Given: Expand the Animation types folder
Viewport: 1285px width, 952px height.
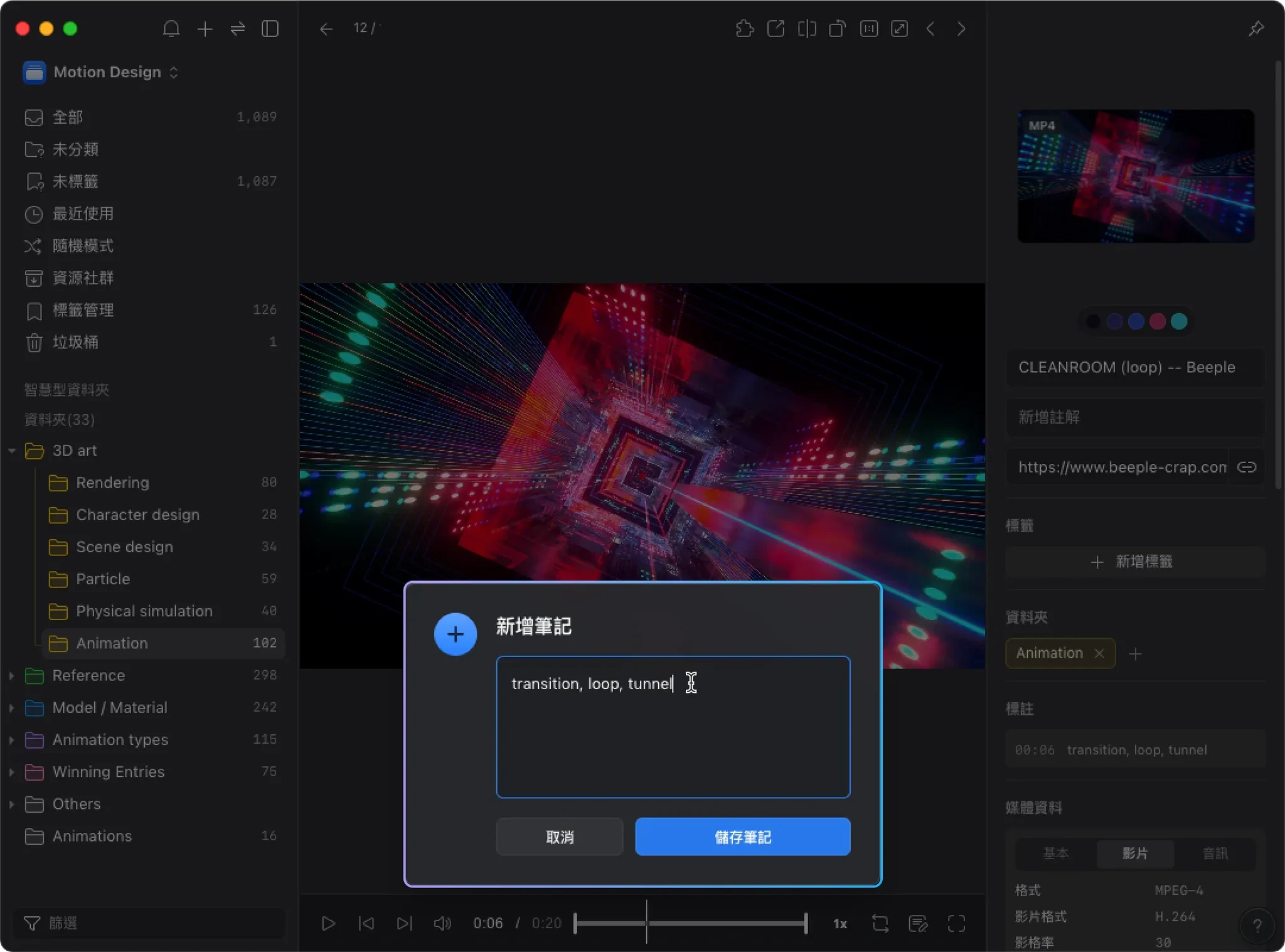Looking at the screenshot, I should click(x=12, y=740).
